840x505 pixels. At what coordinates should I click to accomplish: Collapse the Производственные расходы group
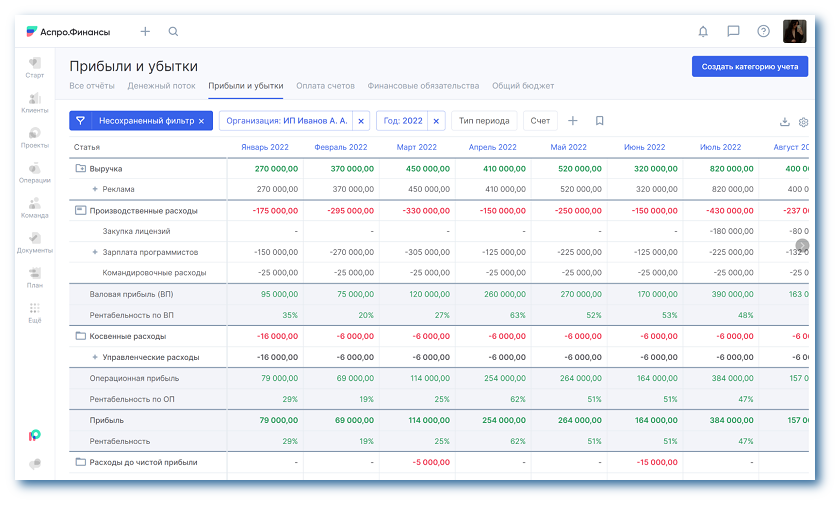tap(80, 211)
